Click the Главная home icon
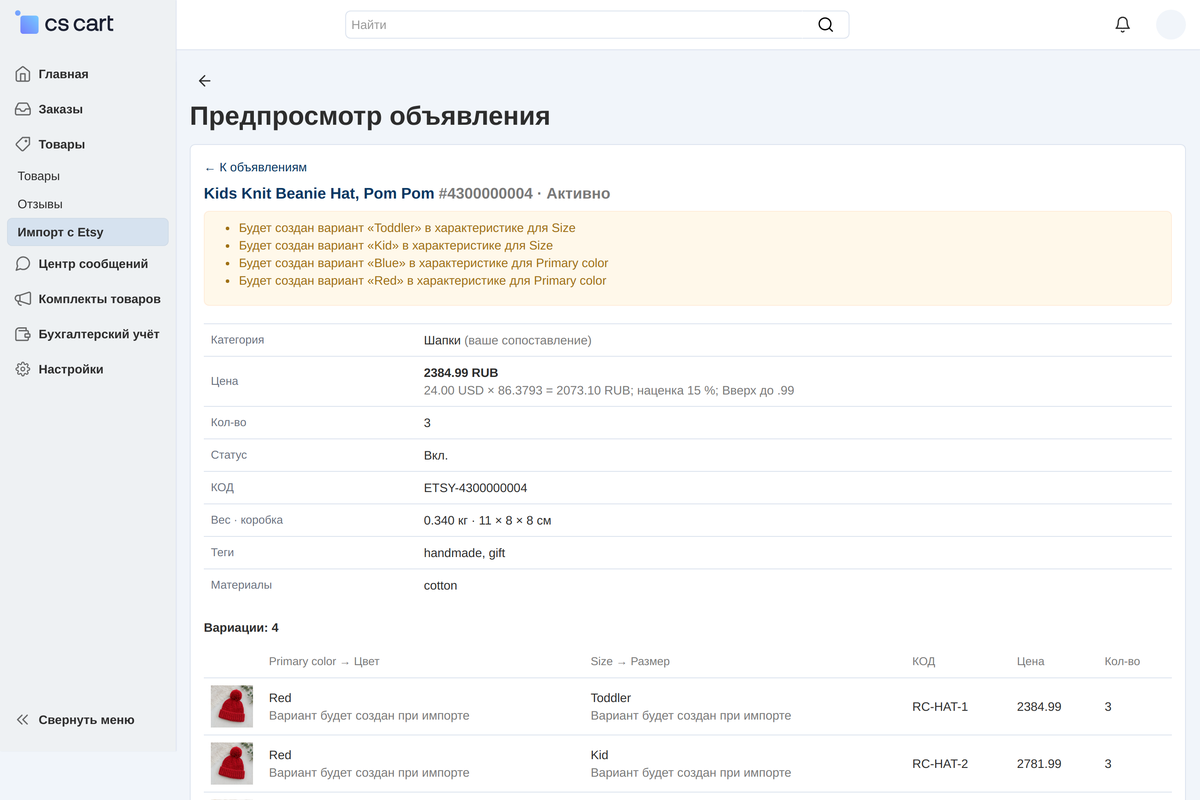The height and width of the screenshot is (800, 1200). point(23,74)
